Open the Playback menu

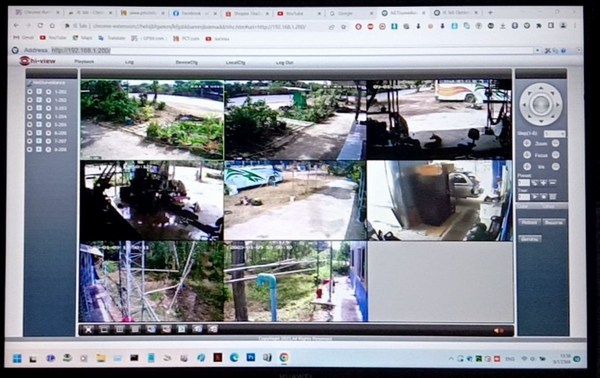point(84,62)
